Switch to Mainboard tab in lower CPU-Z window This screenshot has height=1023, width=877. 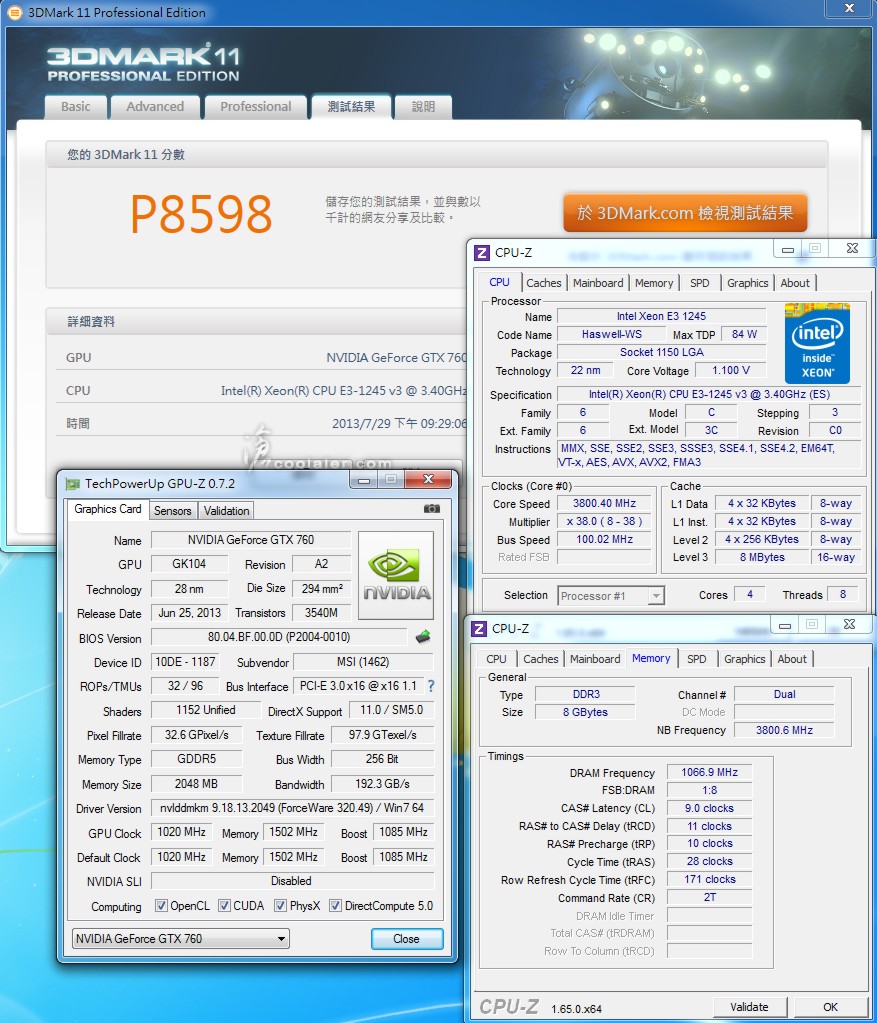595,659
